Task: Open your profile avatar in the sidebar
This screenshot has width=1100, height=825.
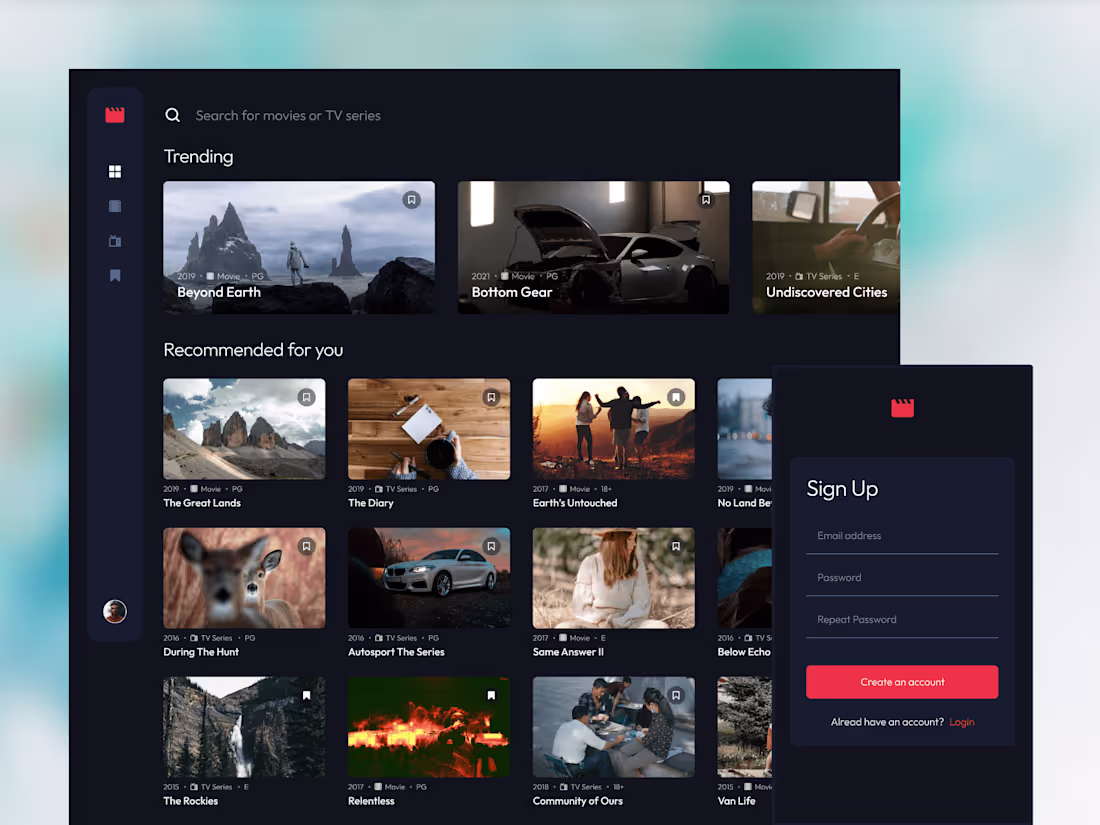Action: [x=115, y=611]
